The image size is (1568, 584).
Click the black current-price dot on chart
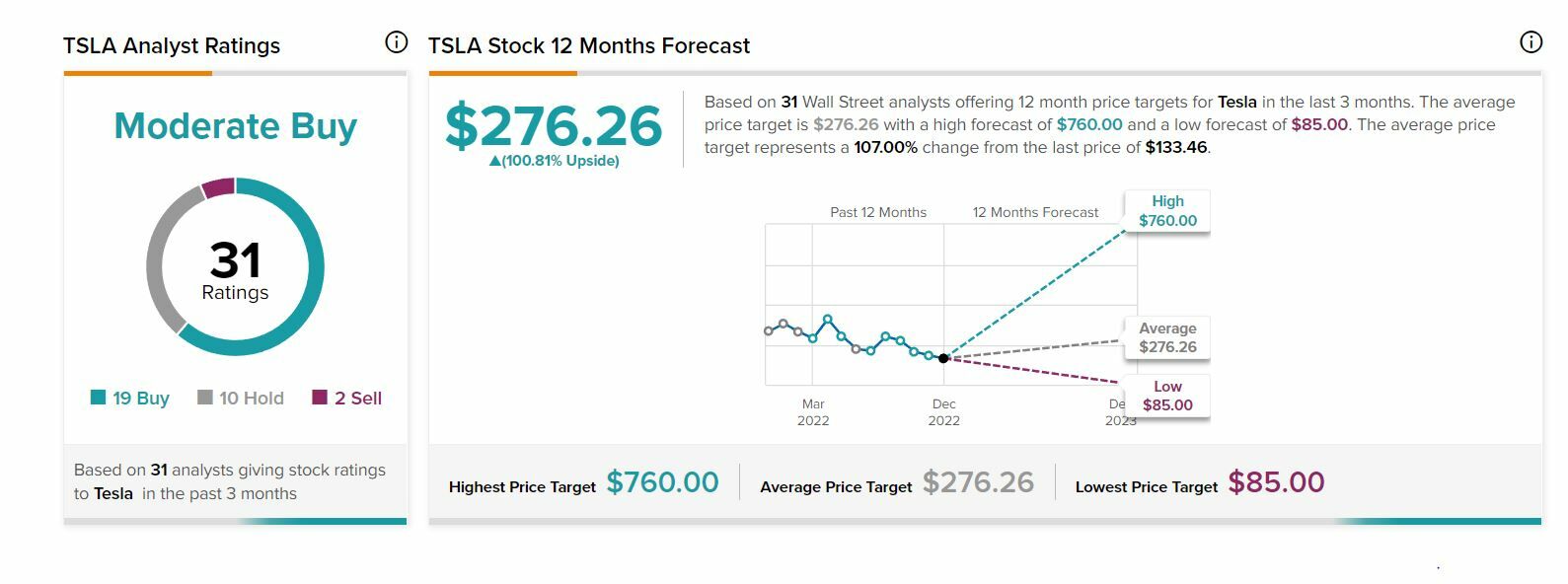tap(943, 358)
